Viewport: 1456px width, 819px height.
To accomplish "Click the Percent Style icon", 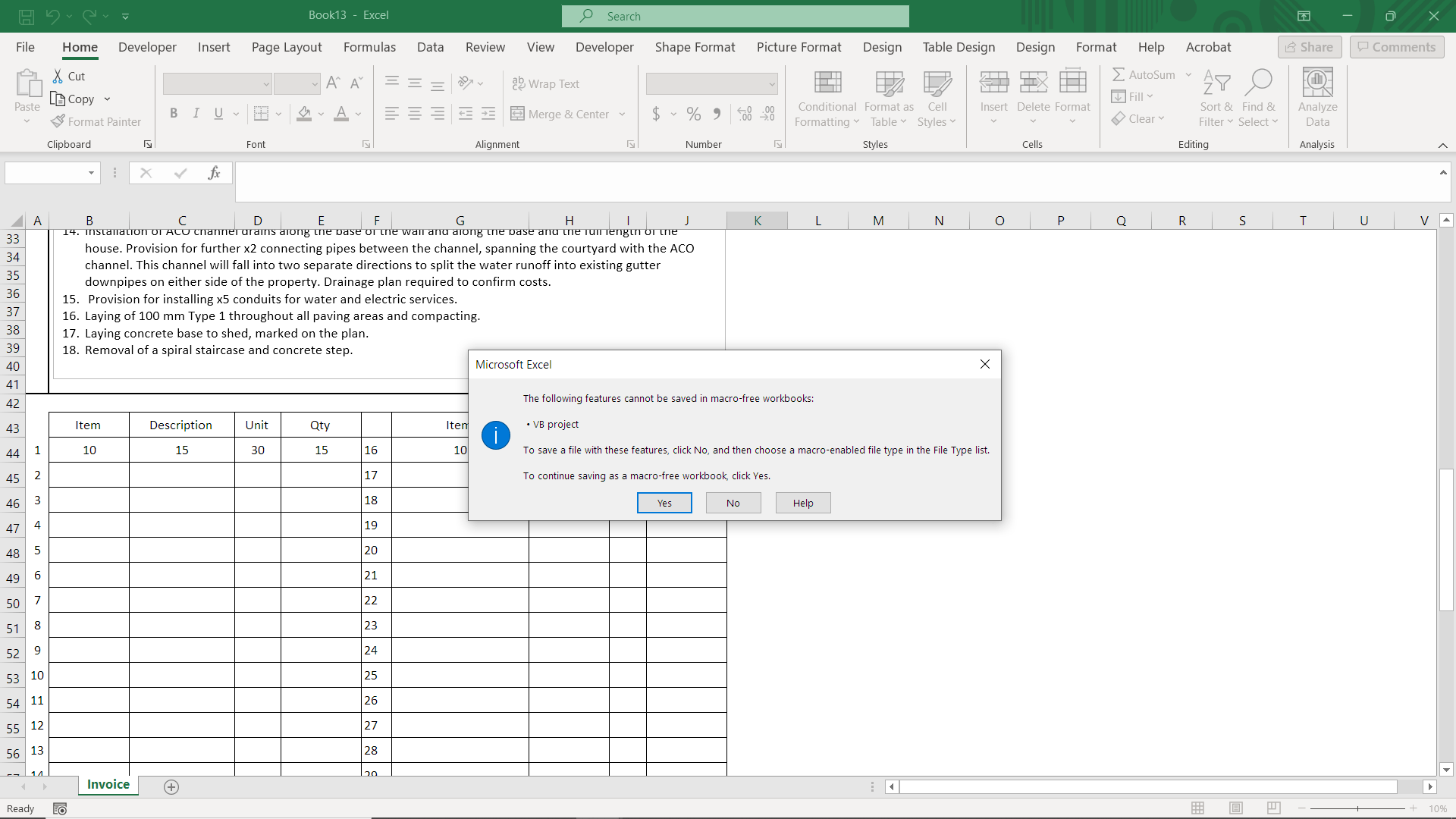I will [x=694, y=114].
